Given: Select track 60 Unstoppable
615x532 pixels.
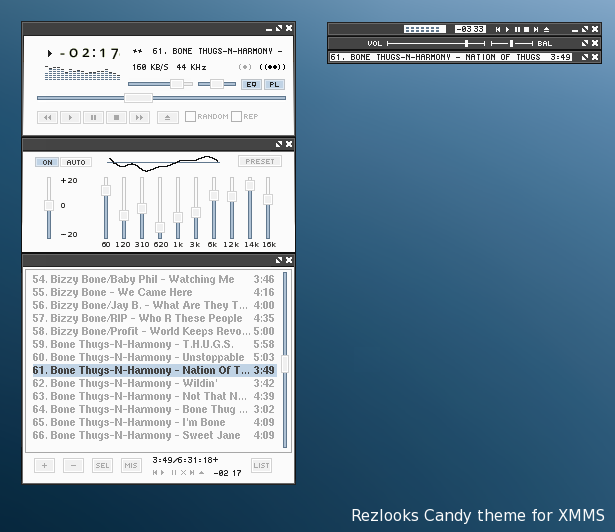Looking at the screenshot, I should pyautogui.click(x=154, y=357).
